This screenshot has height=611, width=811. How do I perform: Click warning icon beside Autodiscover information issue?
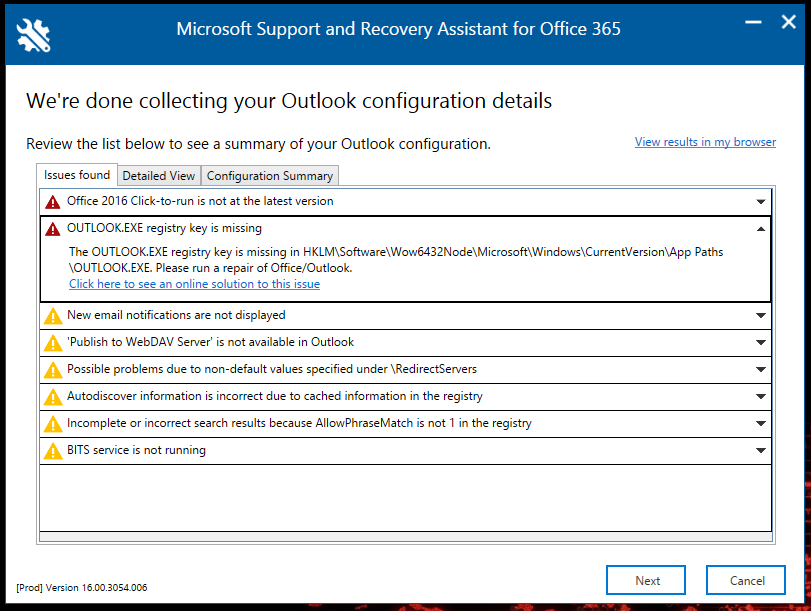53,397
